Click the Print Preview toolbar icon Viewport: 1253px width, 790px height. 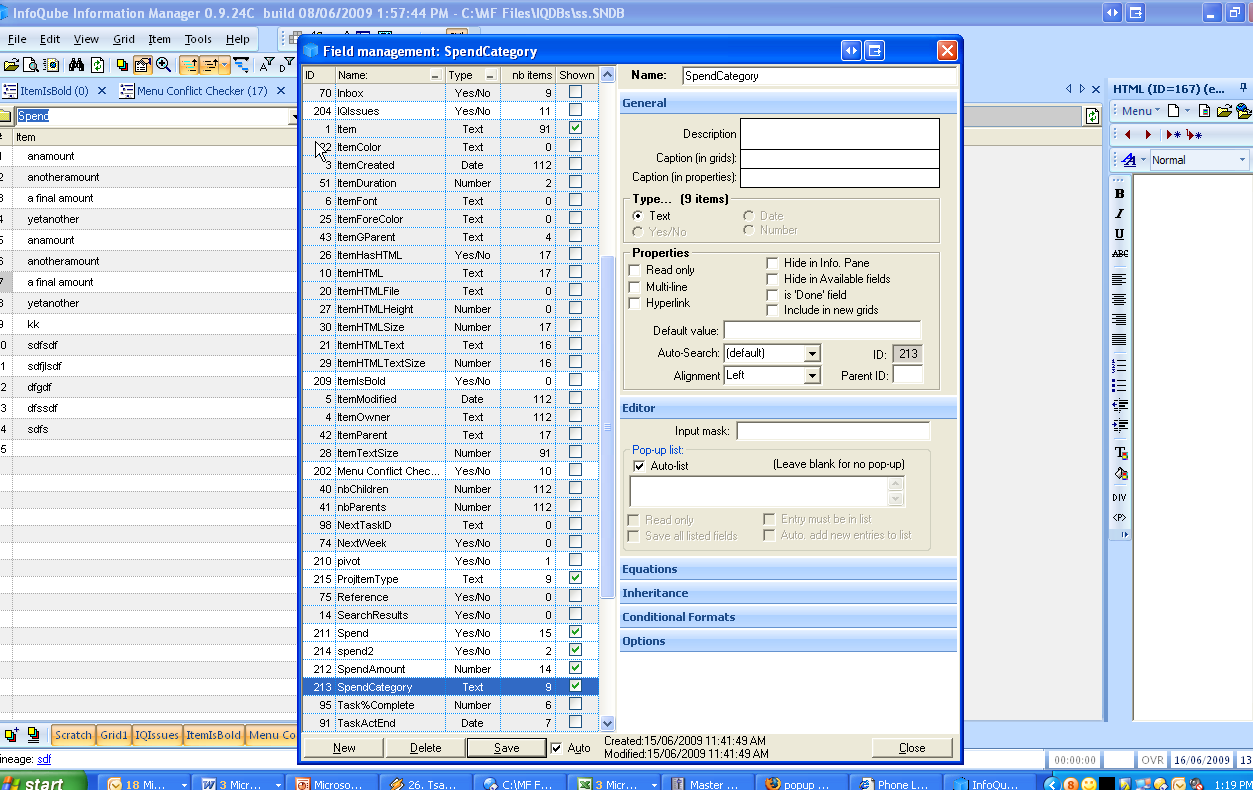[x=31, y=65]
